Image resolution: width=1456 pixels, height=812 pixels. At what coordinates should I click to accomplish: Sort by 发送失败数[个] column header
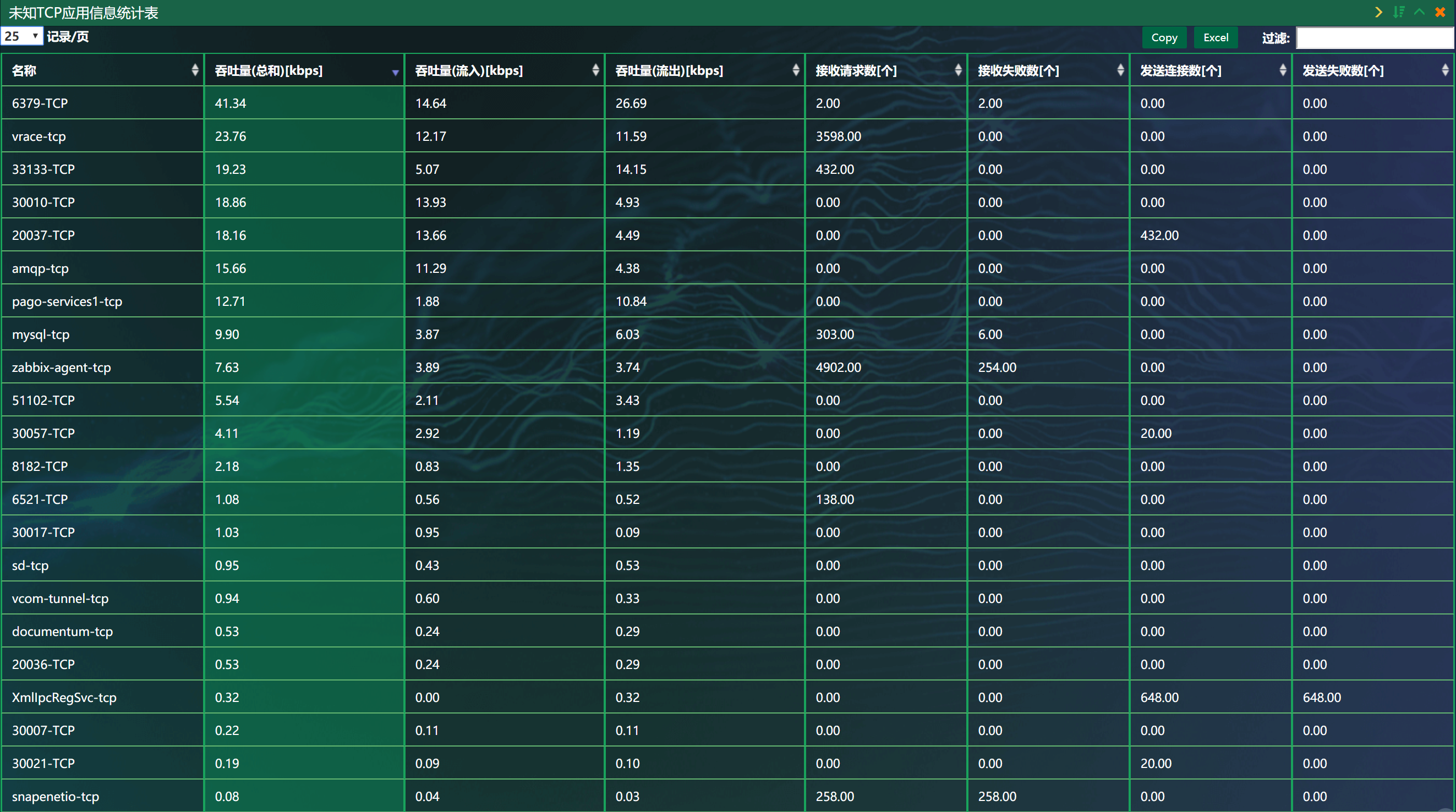pos(1373,70)
